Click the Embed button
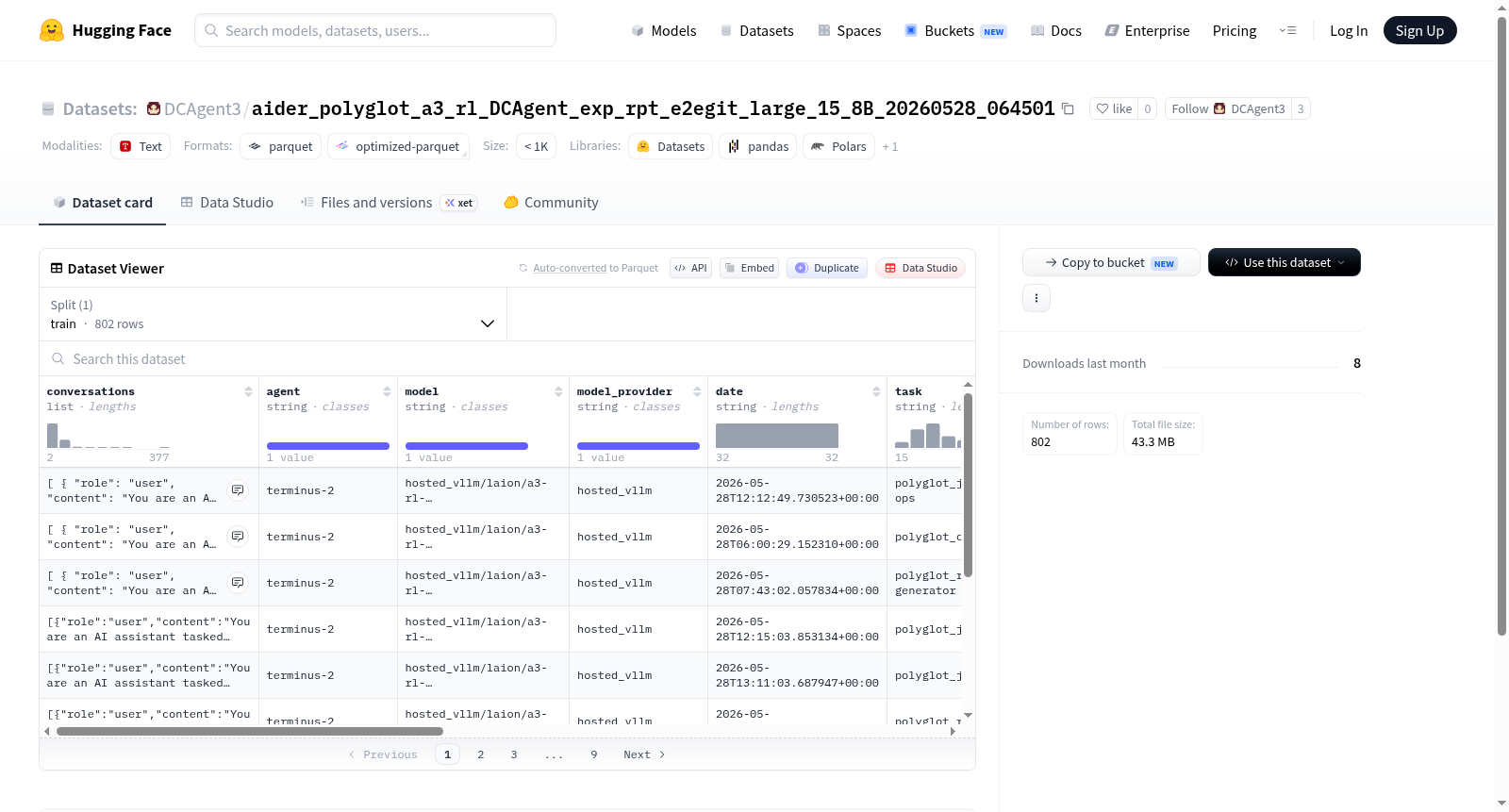Image resolution: width=1509 pixels, height=812 pixels. (749, 268)
